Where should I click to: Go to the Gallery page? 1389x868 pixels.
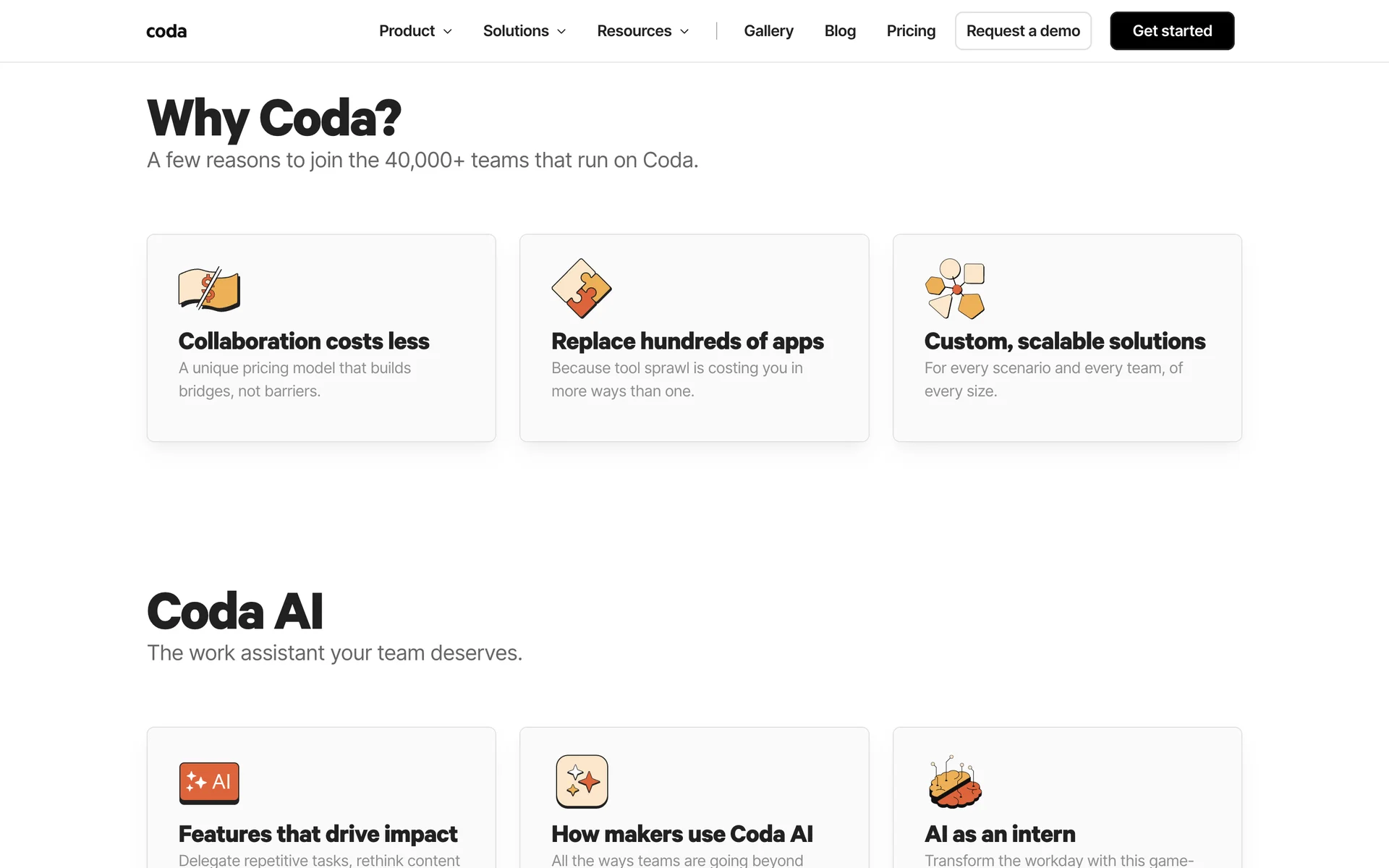click(x=768, y=31)
